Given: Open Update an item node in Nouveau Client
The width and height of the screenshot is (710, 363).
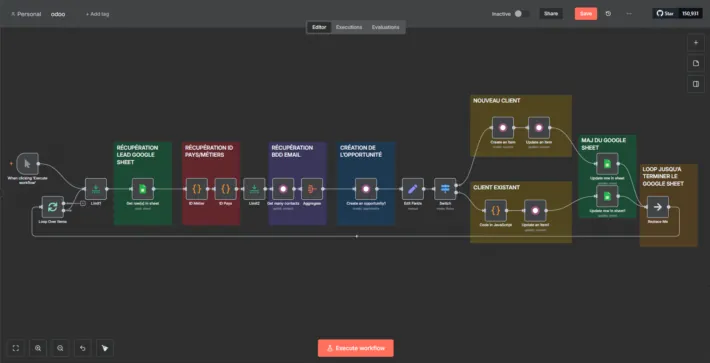Looking at the screenshot, I should click(539, 128).
